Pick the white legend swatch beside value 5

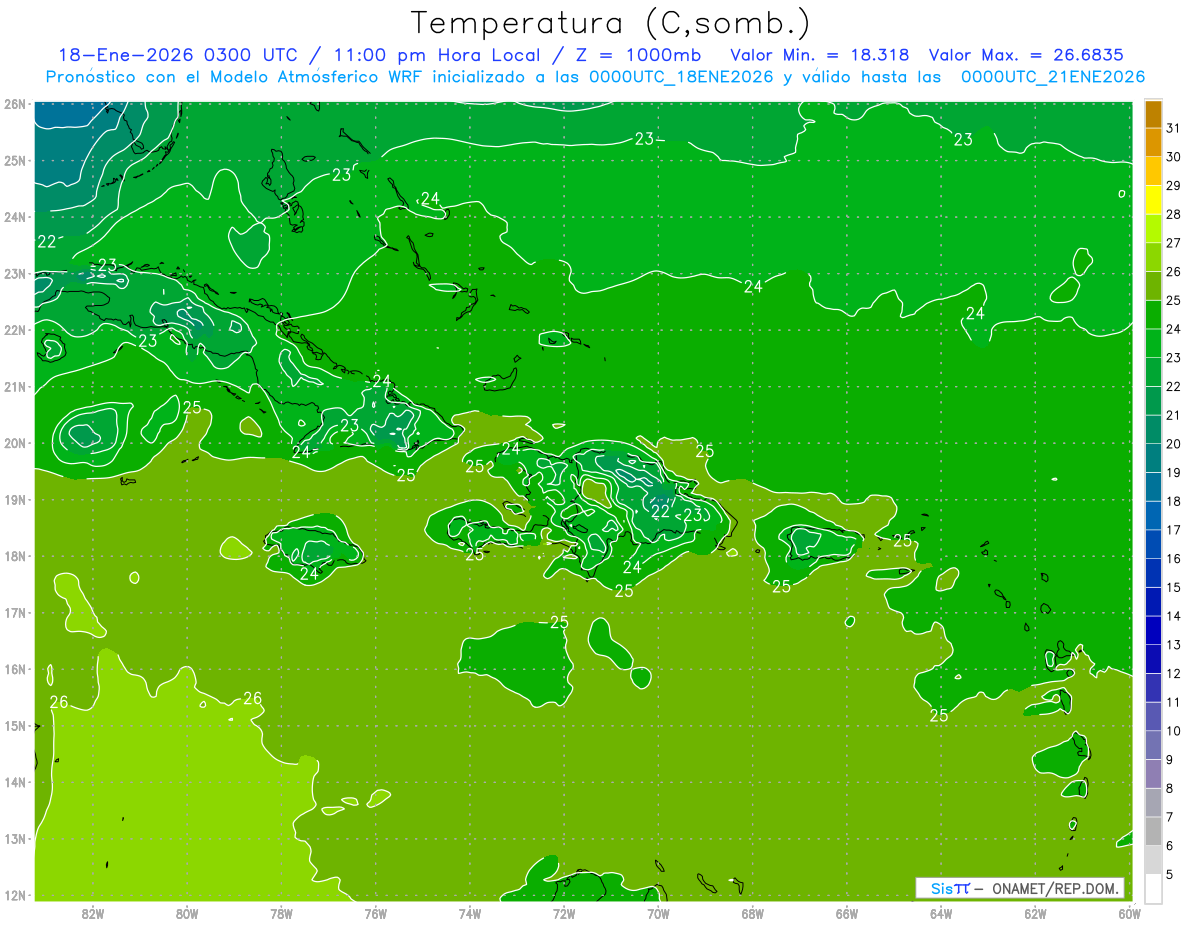[1153, 888]
